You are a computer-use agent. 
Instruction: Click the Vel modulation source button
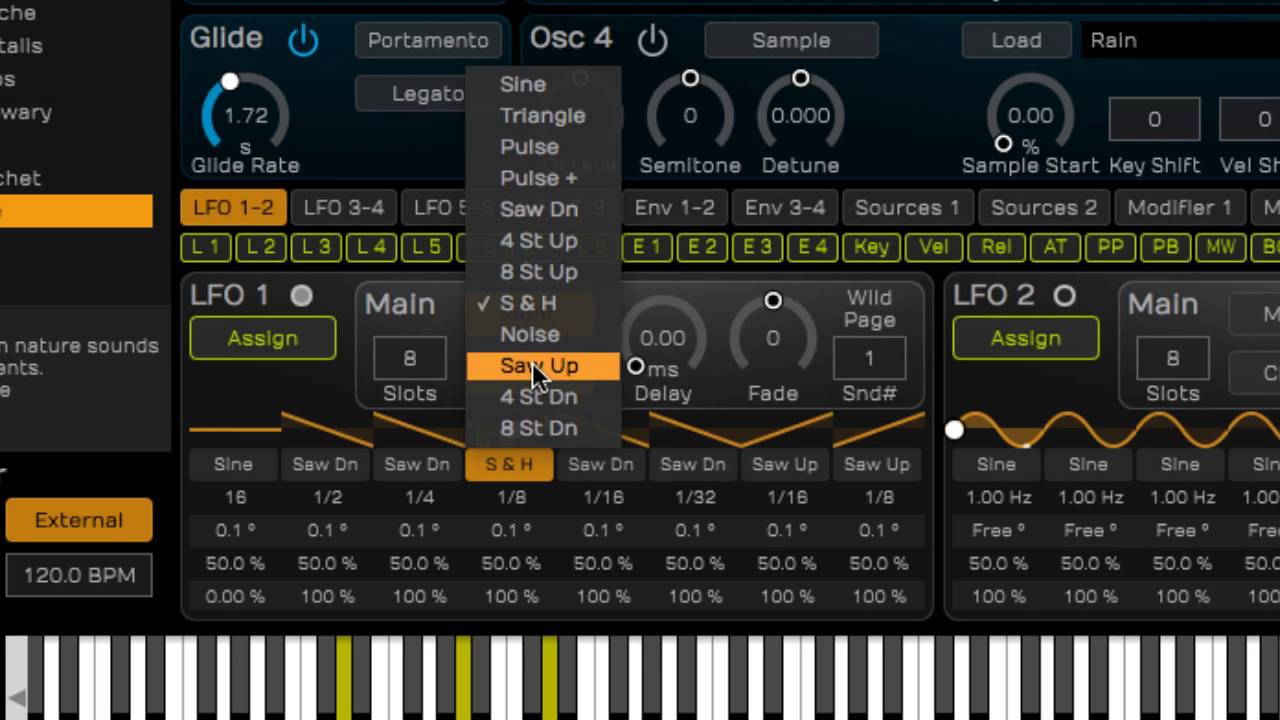pyautogui.click(x=934, y=247)
